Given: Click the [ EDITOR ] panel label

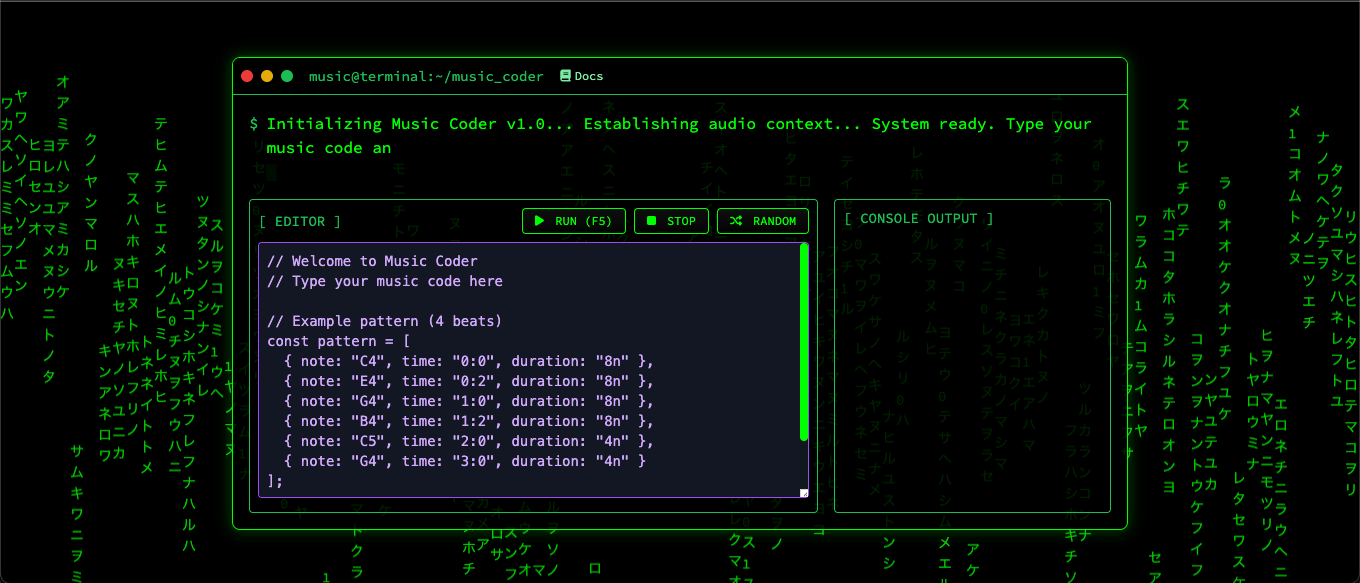Looking at the screenshot, I should (300, 221).
